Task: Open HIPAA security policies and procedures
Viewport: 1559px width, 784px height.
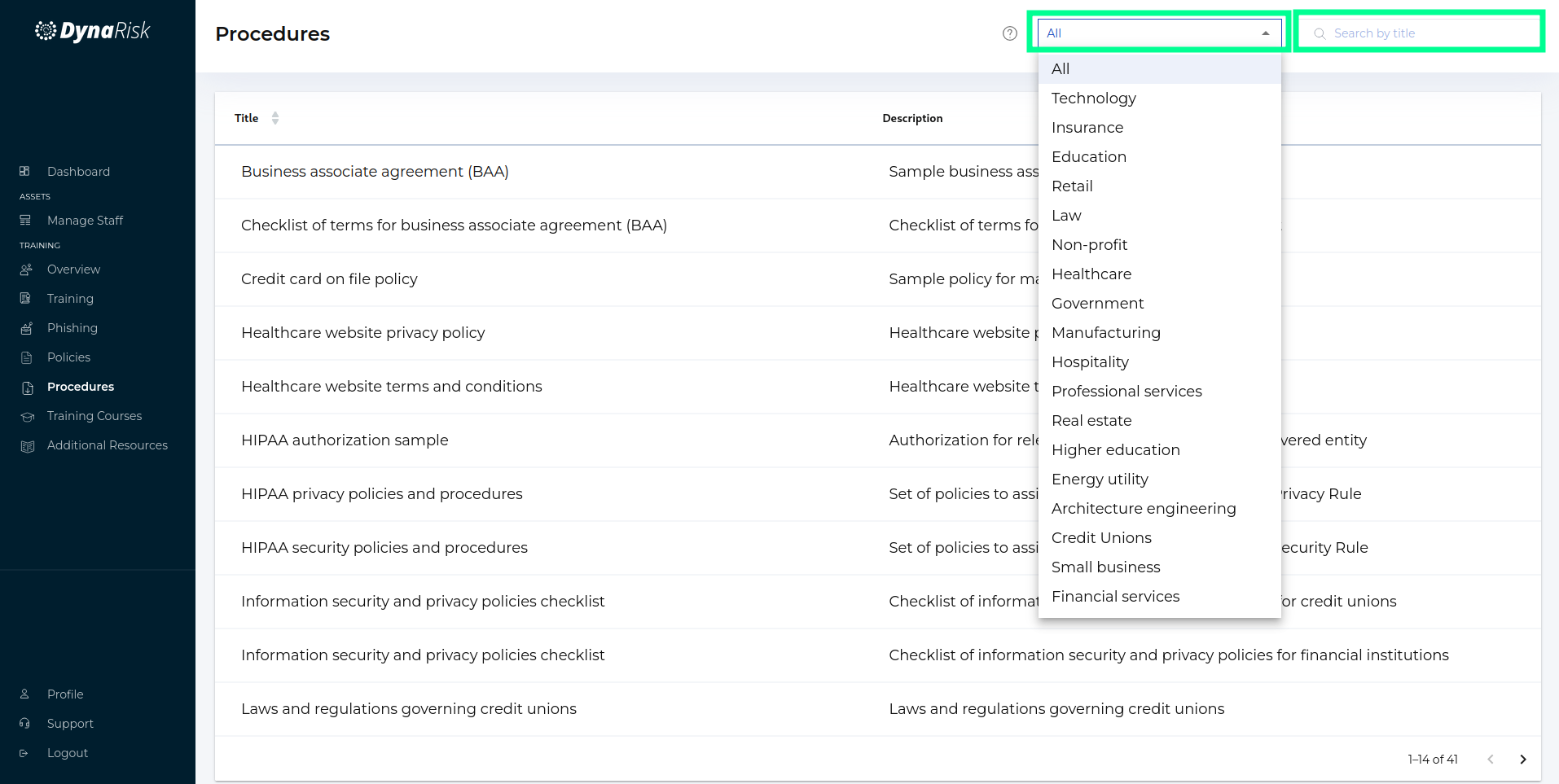Action: point(878,548)
